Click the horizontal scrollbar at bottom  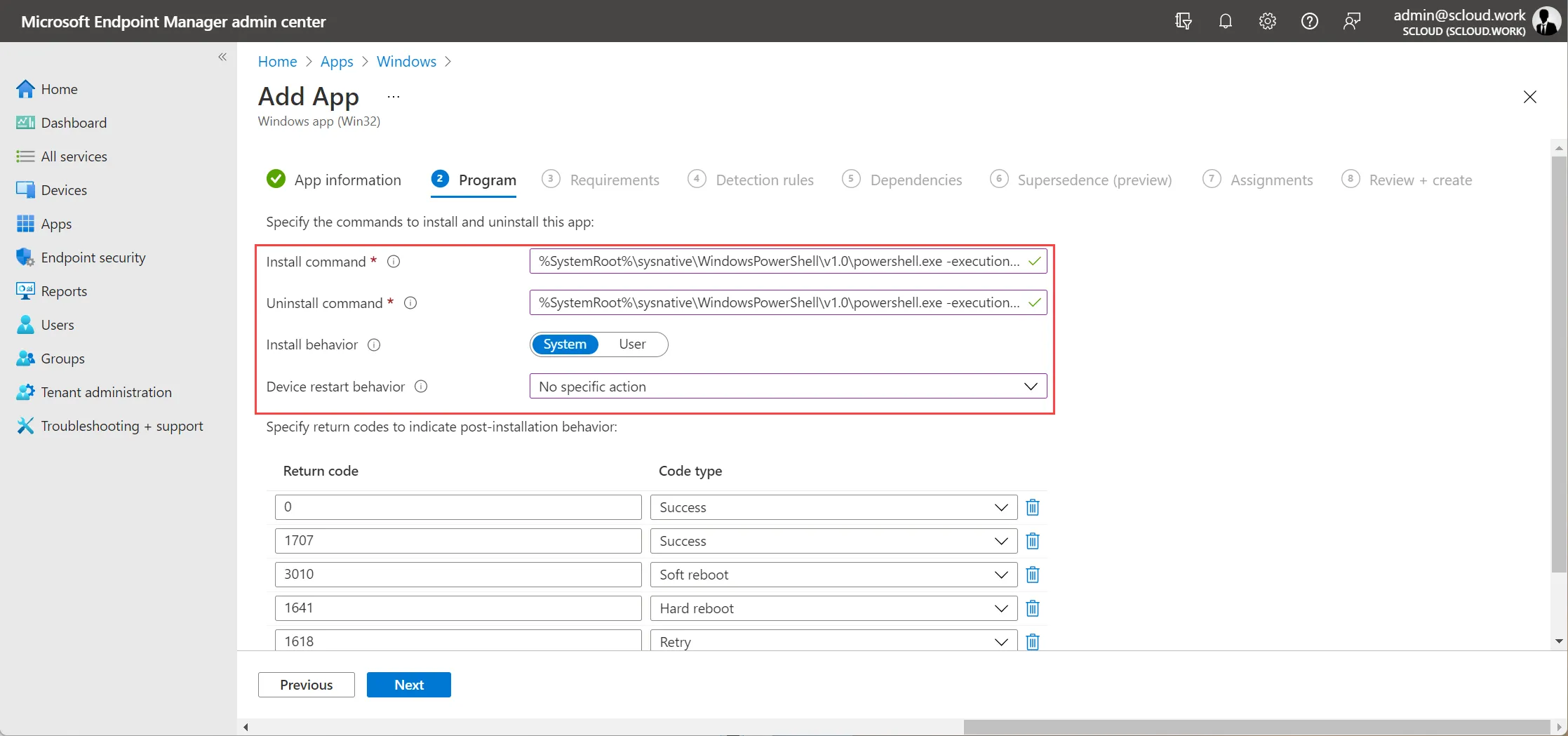click(1256, 727)
